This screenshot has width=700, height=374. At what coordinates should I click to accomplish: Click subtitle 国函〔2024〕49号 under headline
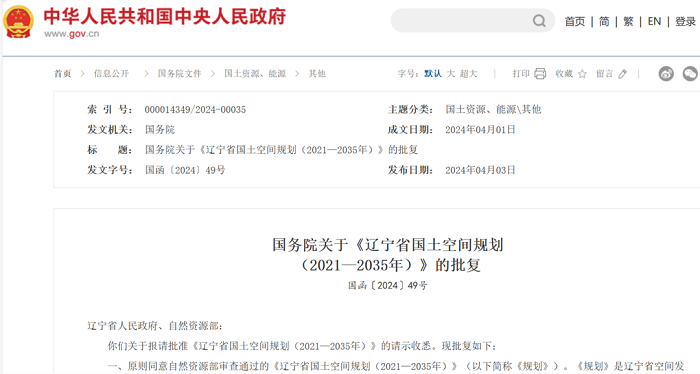[x=388, y=286]
